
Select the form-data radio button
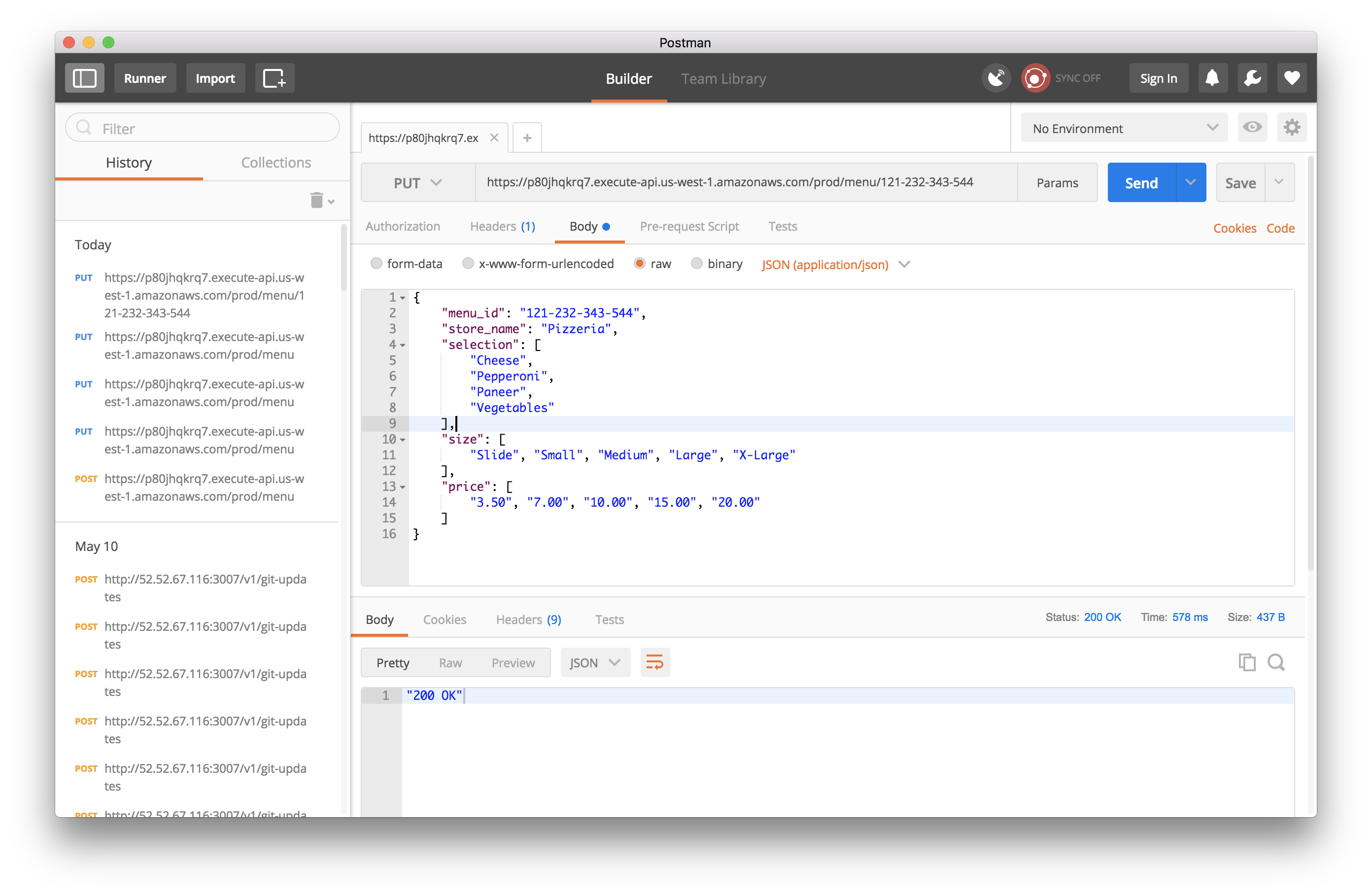pyautogui.click(x=377, y=264)
